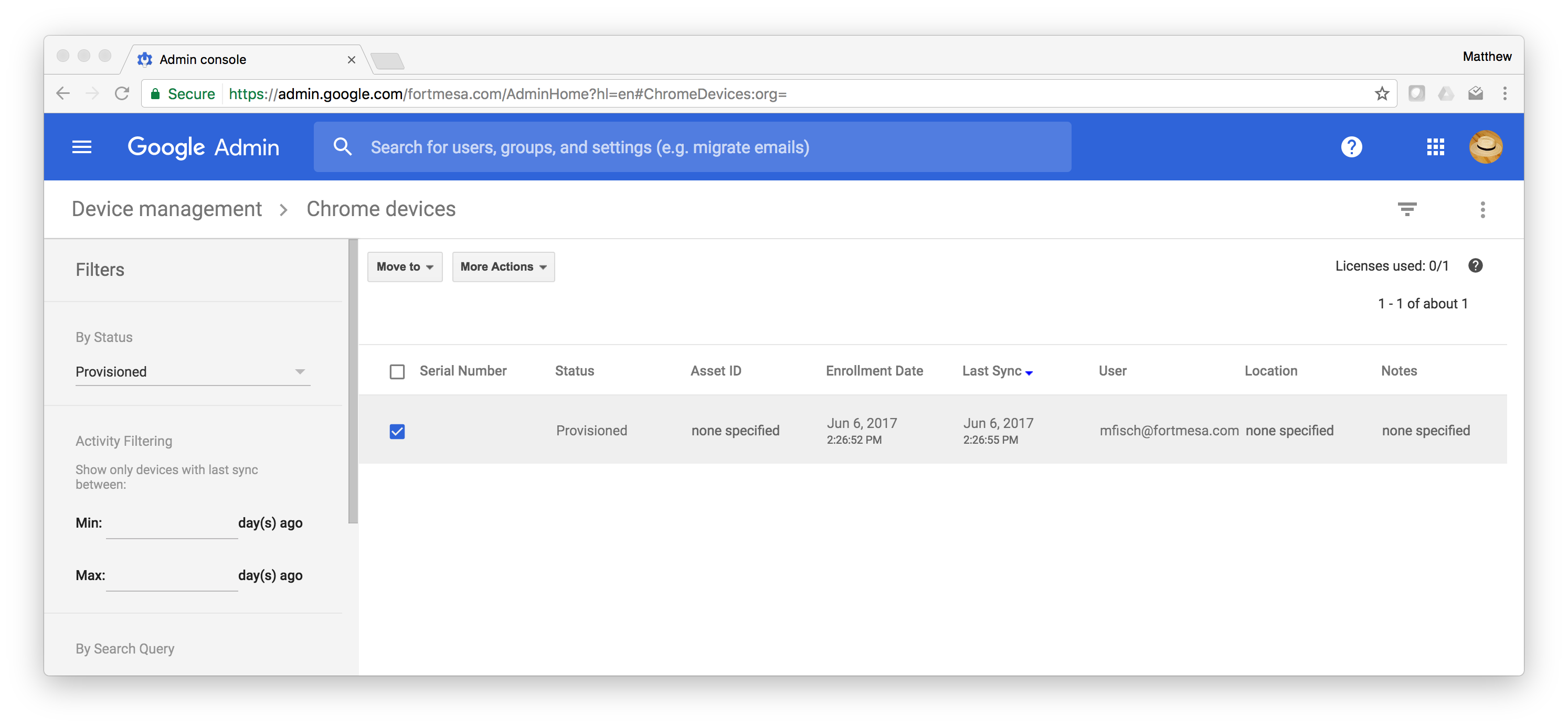Click the Enrollment Date column header
1568x728 pixels.
click(x=874, y=371)
